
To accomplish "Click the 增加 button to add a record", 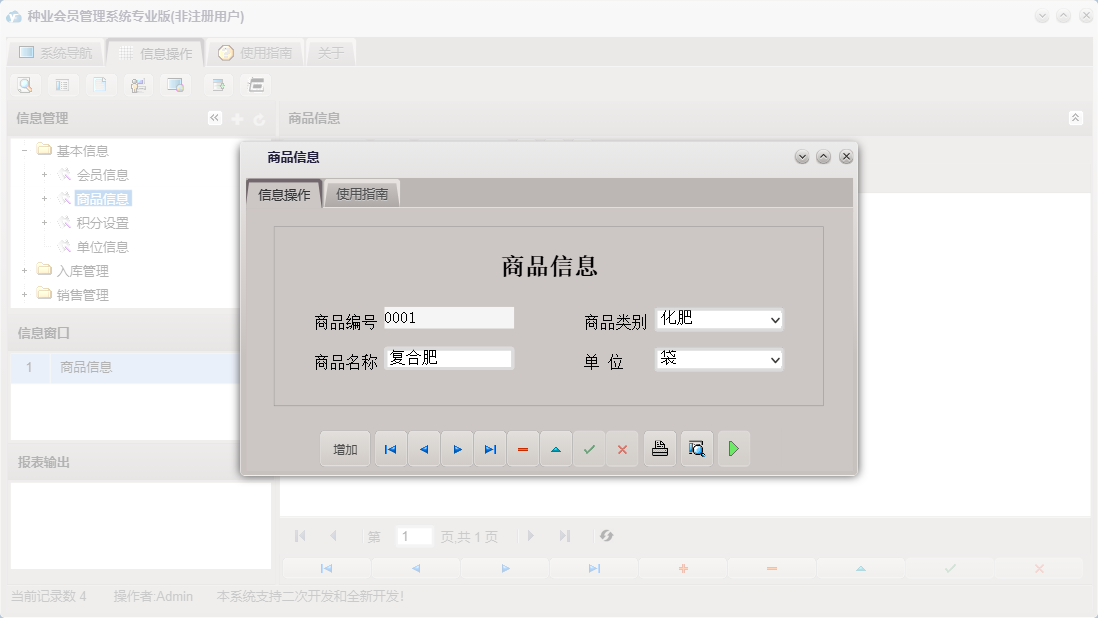I will 344,448.
